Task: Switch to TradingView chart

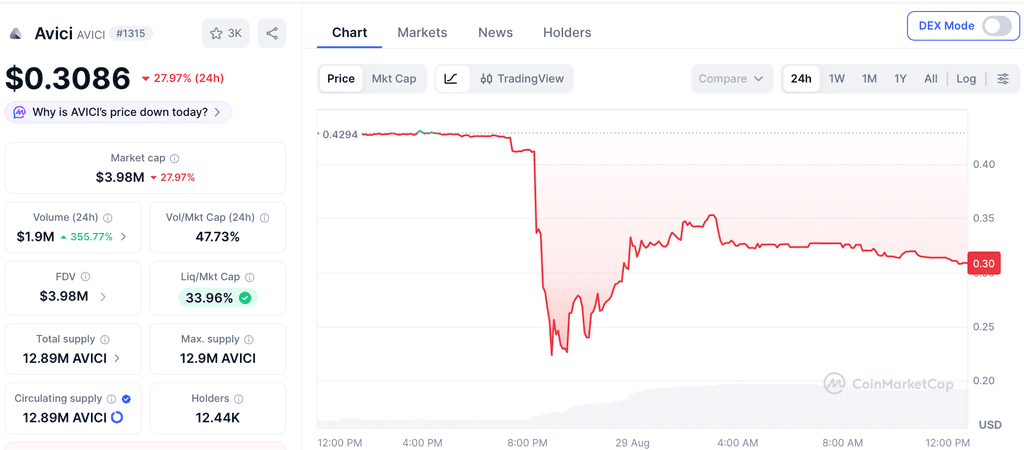Action: pyautogui.click(x=521, y=78)
